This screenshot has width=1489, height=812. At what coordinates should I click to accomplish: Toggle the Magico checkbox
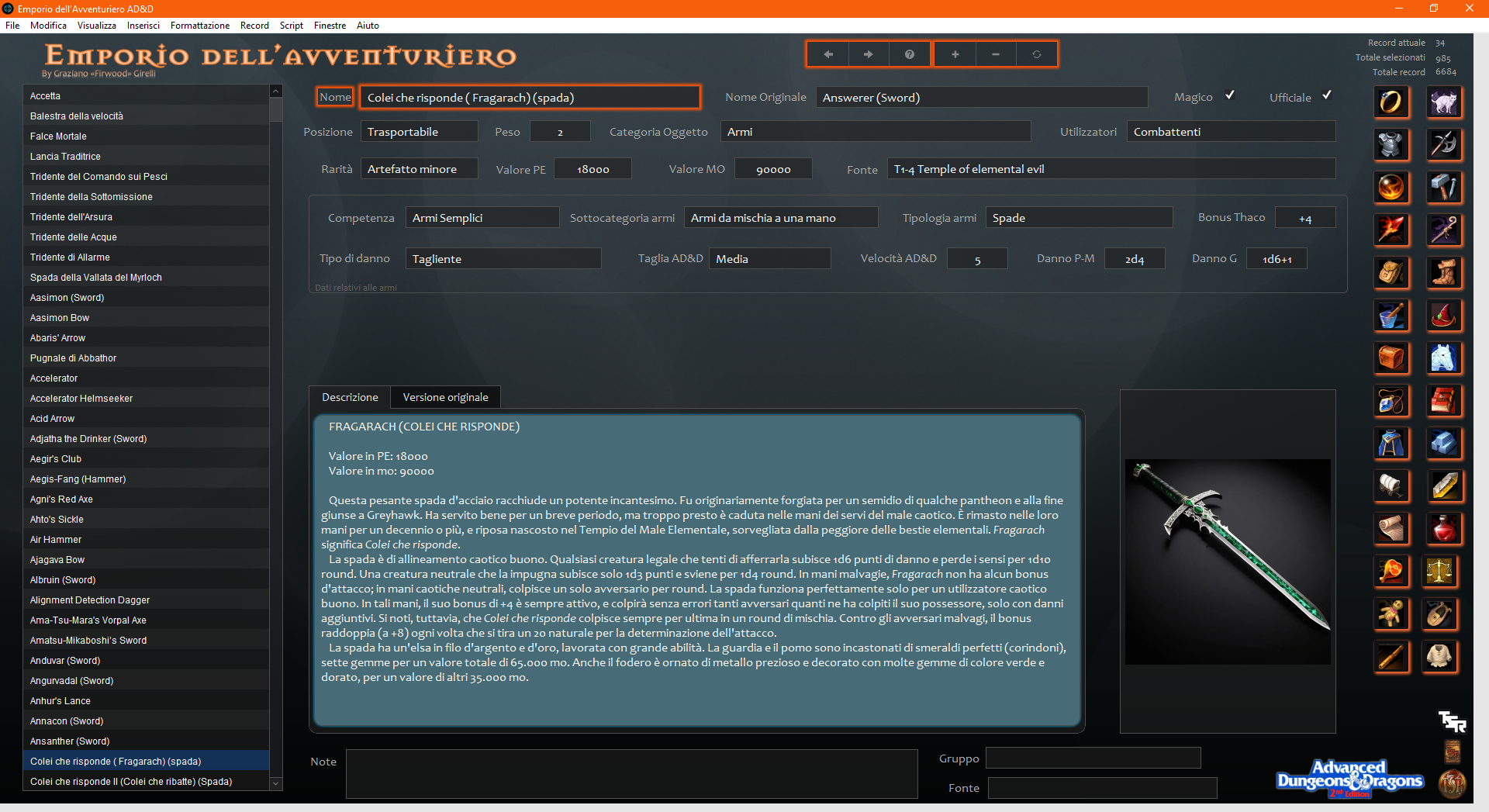pos(1230,96)
